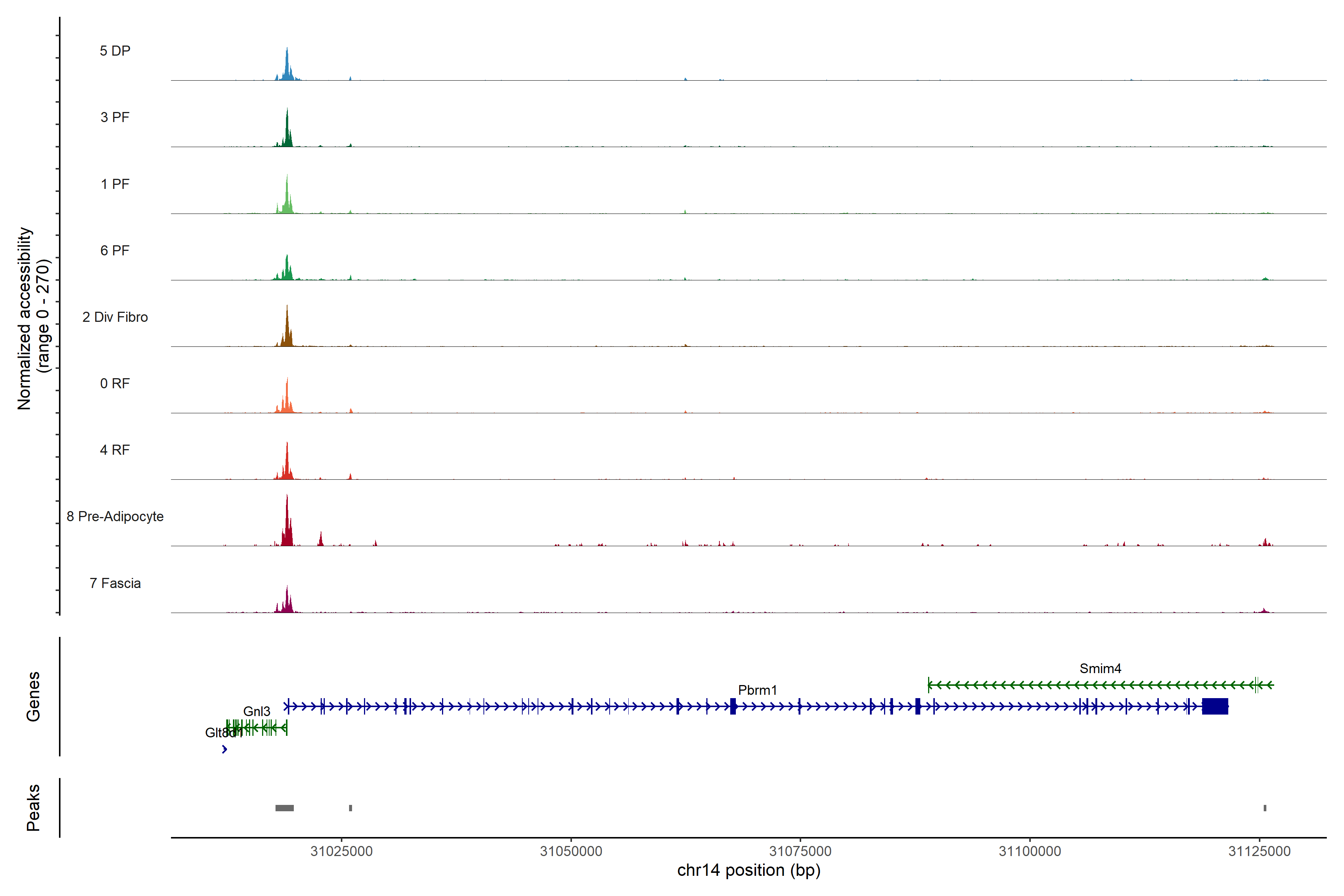Viewport: 1344px width, 896px height.
Task: Click the 2 Div Fibro label
Action: (115, 317)
